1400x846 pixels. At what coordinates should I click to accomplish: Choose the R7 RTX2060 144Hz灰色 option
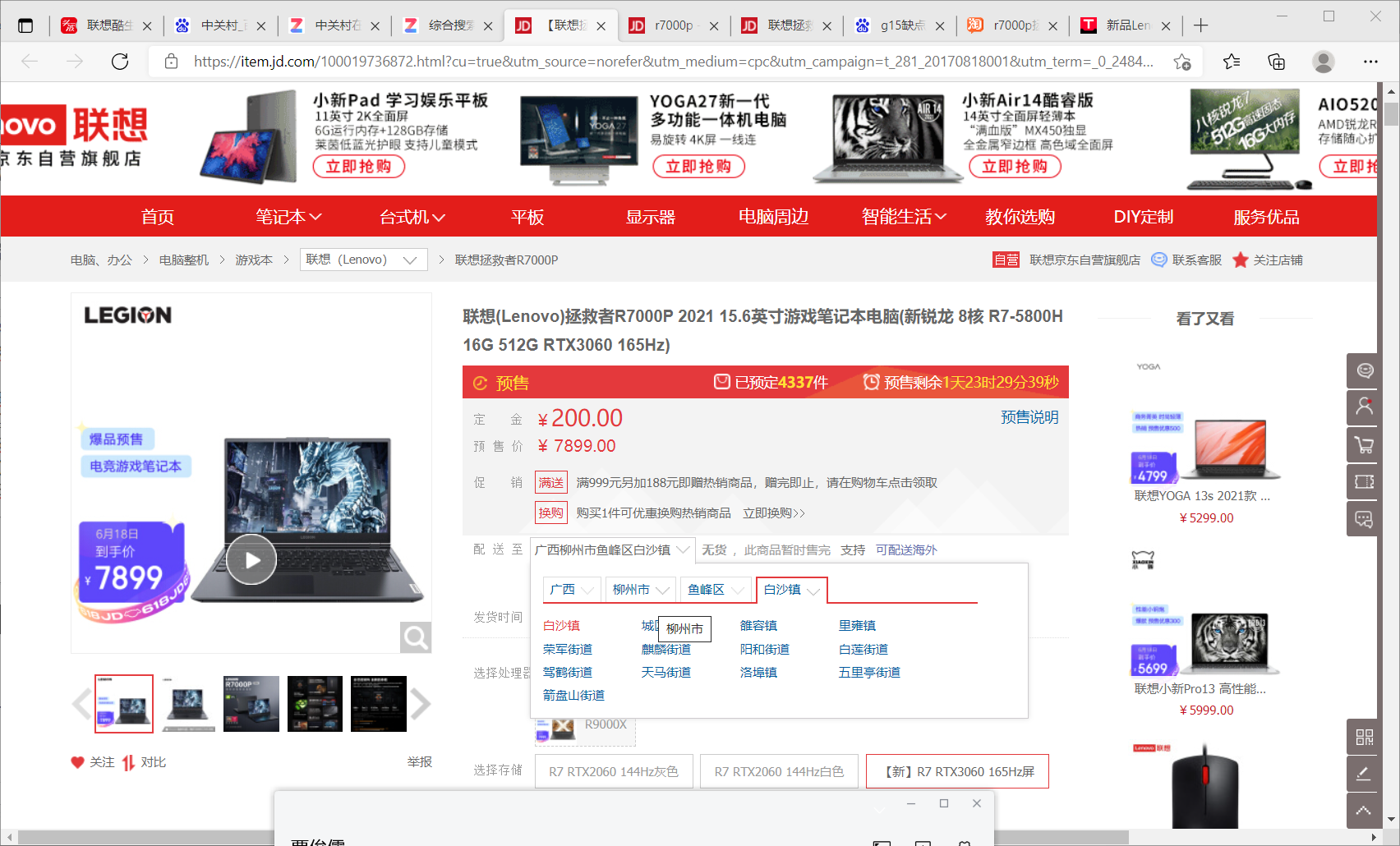pyautogui.click(x=614, y=771)
